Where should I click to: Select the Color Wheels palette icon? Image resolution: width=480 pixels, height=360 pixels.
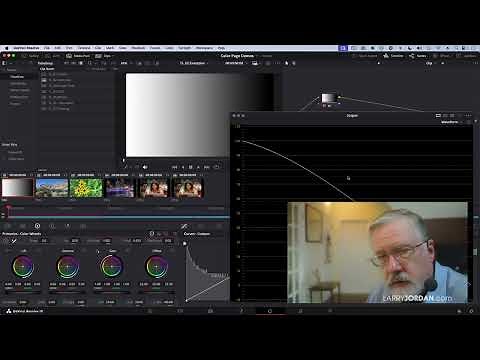(x=37, y=226)
